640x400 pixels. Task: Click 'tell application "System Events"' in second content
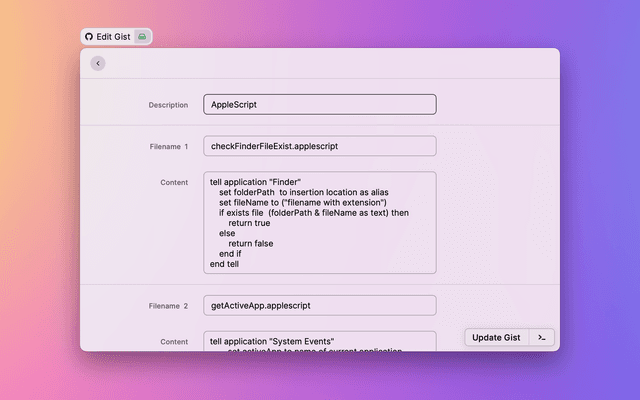coord(272,341)
